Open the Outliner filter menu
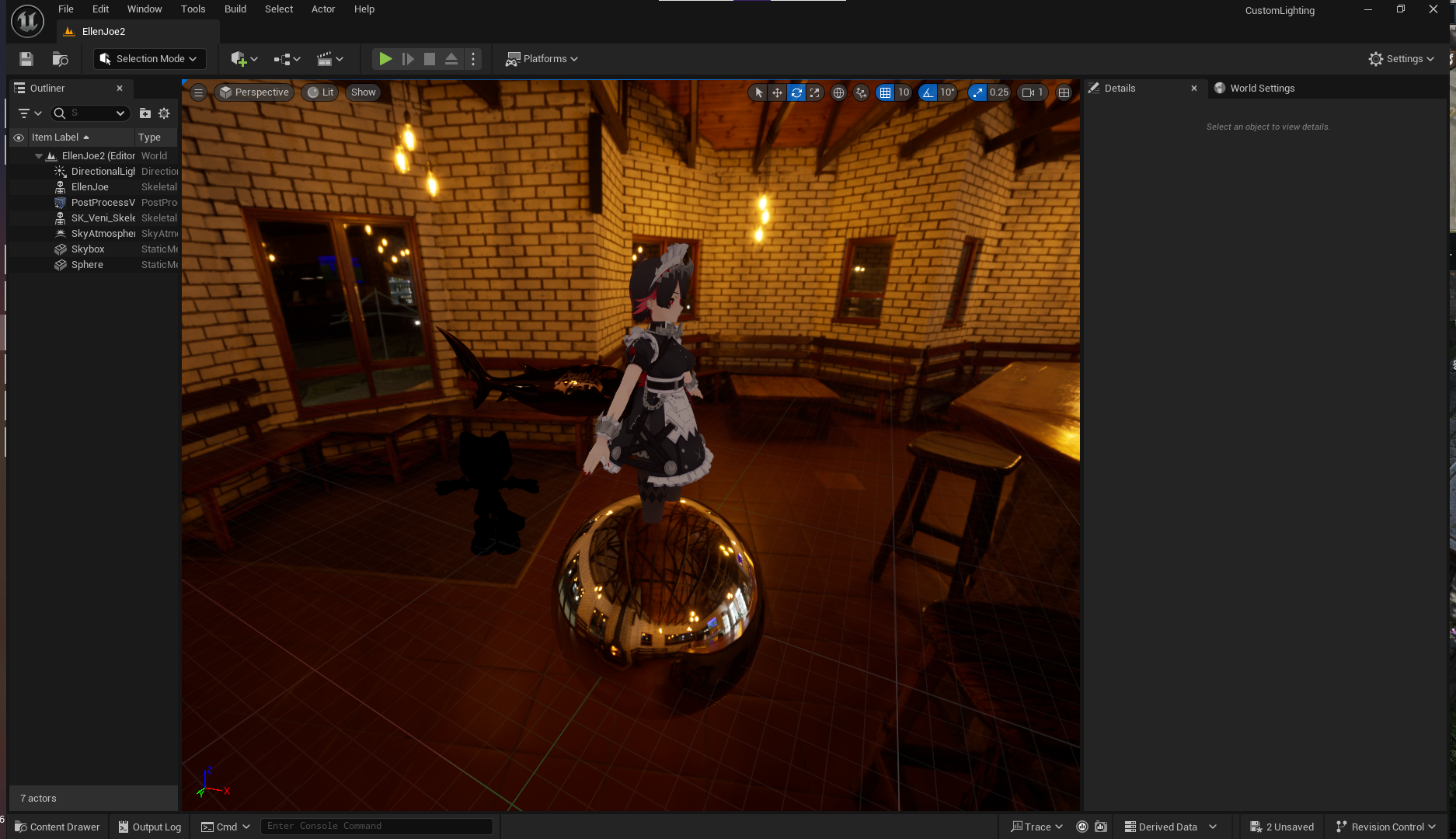This screenshot has width=1456, height=839. [x=30, y=113]
